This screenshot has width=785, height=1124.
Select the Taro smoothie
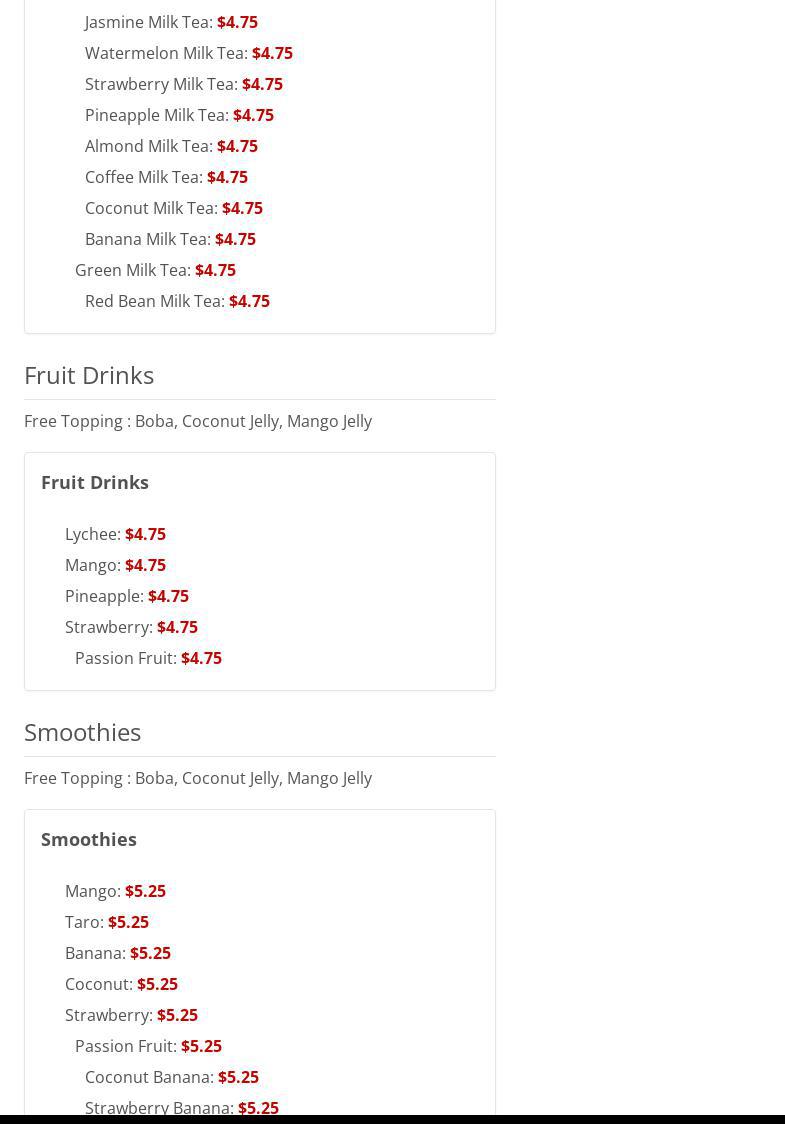84,922
